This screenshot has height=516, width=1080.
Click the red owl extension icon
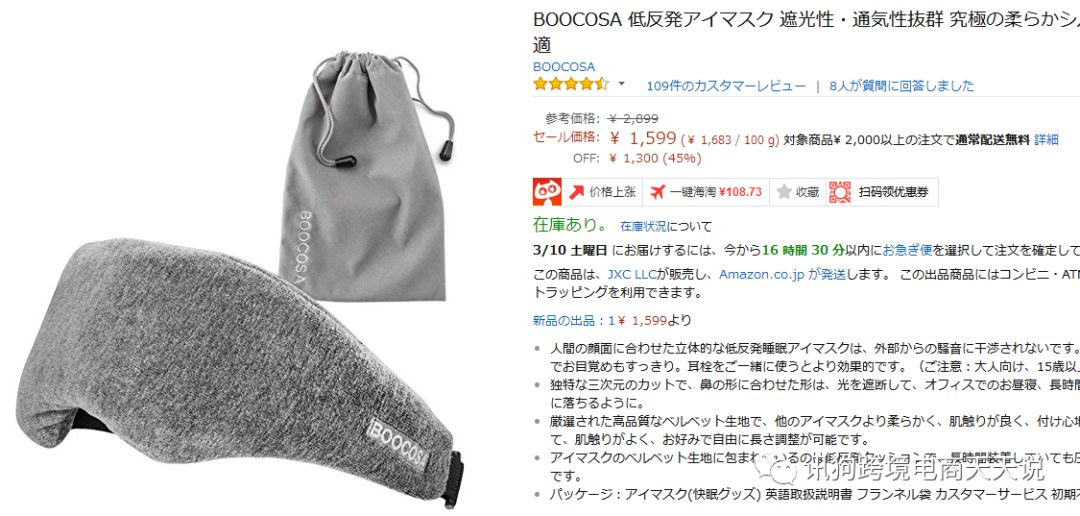coord(547,192)
